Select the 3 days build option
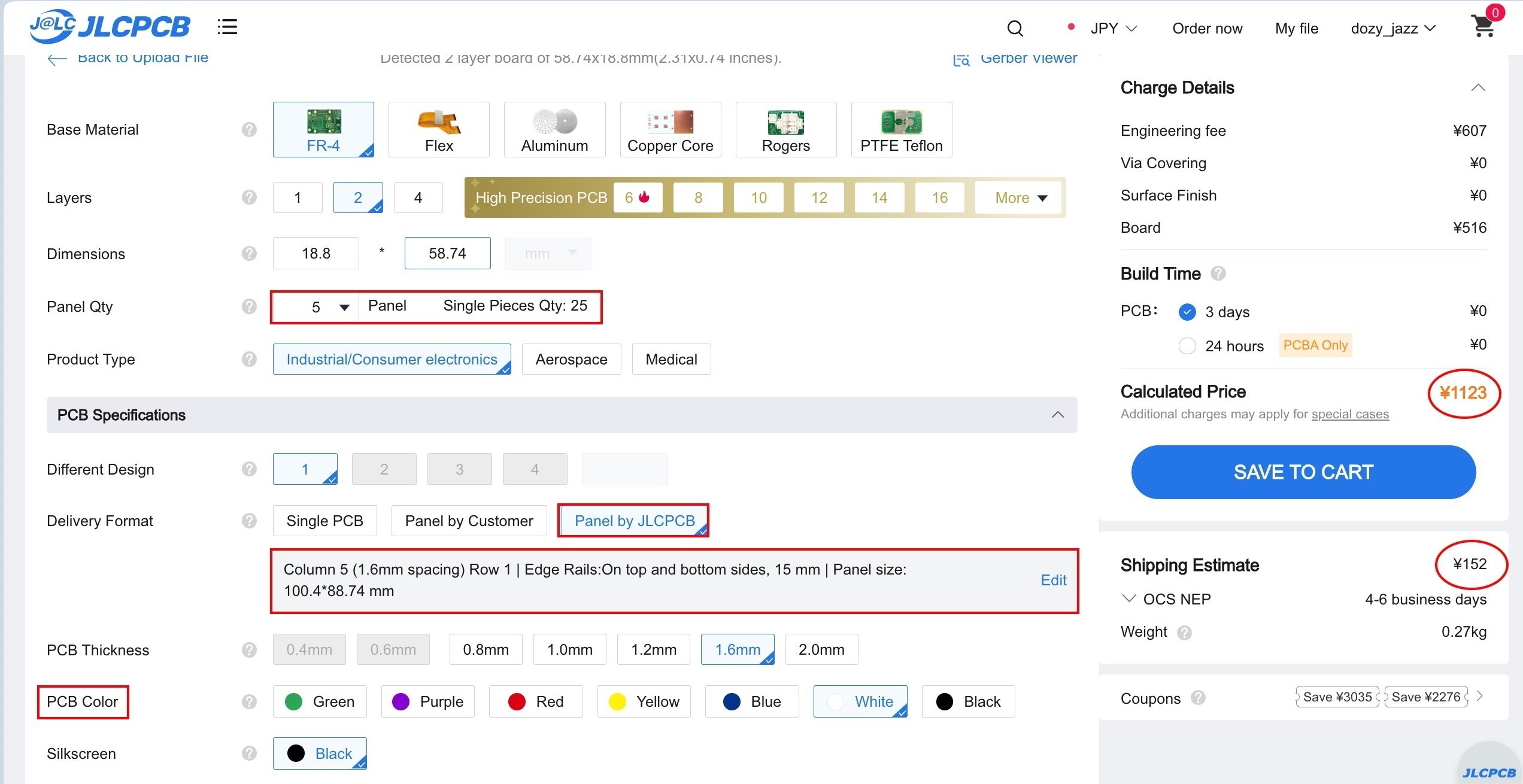Screen dimensions: 1523x784 (x=1187, y=312)
